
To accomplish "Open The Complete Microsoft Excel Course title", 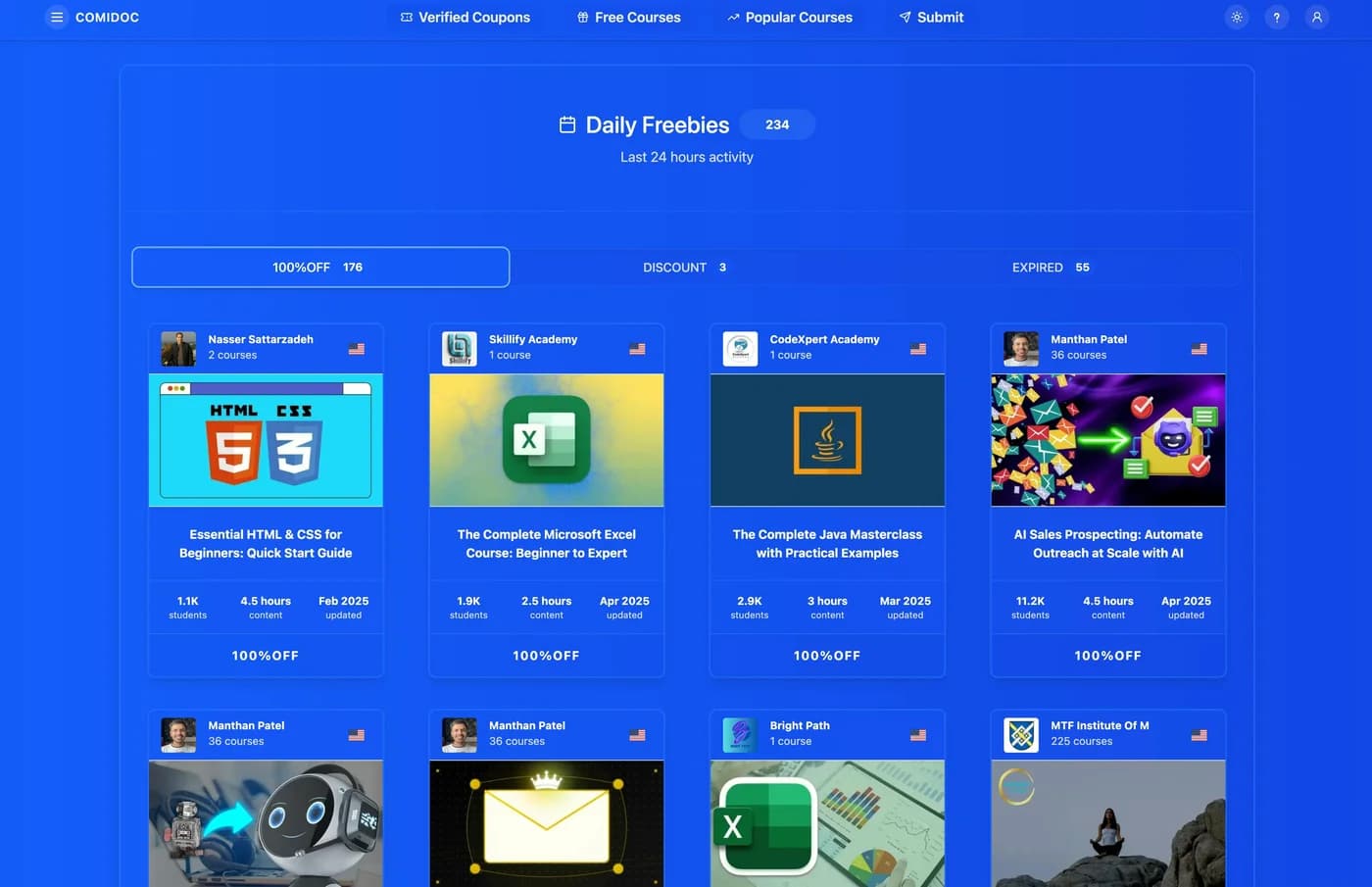I will click(x=546, y=544).
